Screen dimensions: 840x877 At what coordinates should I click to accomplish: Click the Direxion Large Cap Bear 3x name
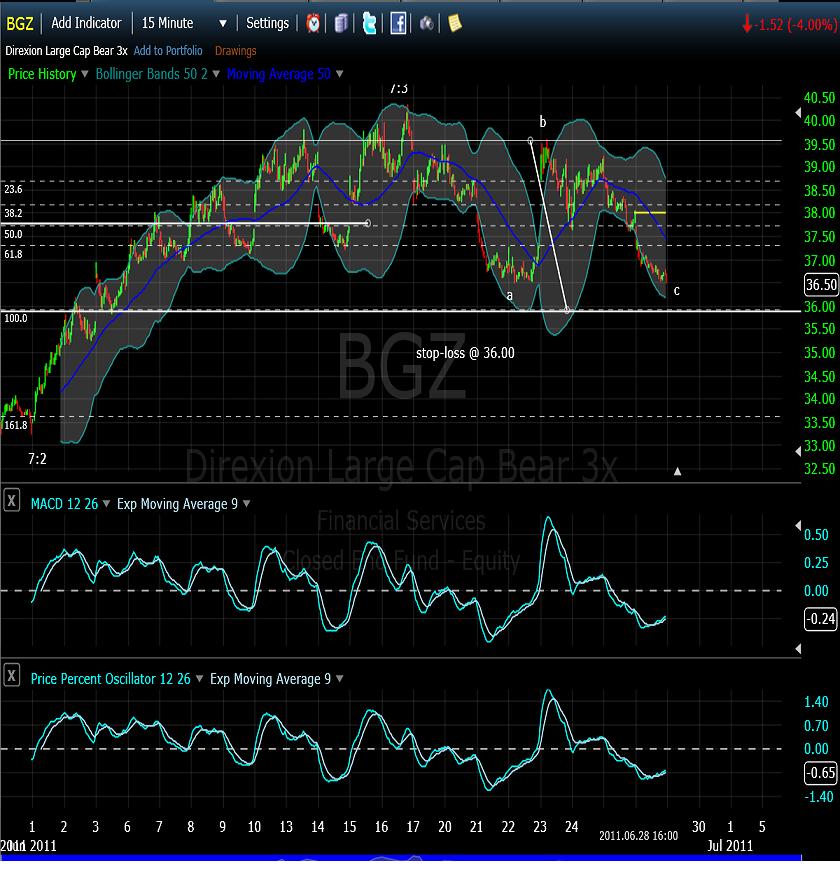67,50
